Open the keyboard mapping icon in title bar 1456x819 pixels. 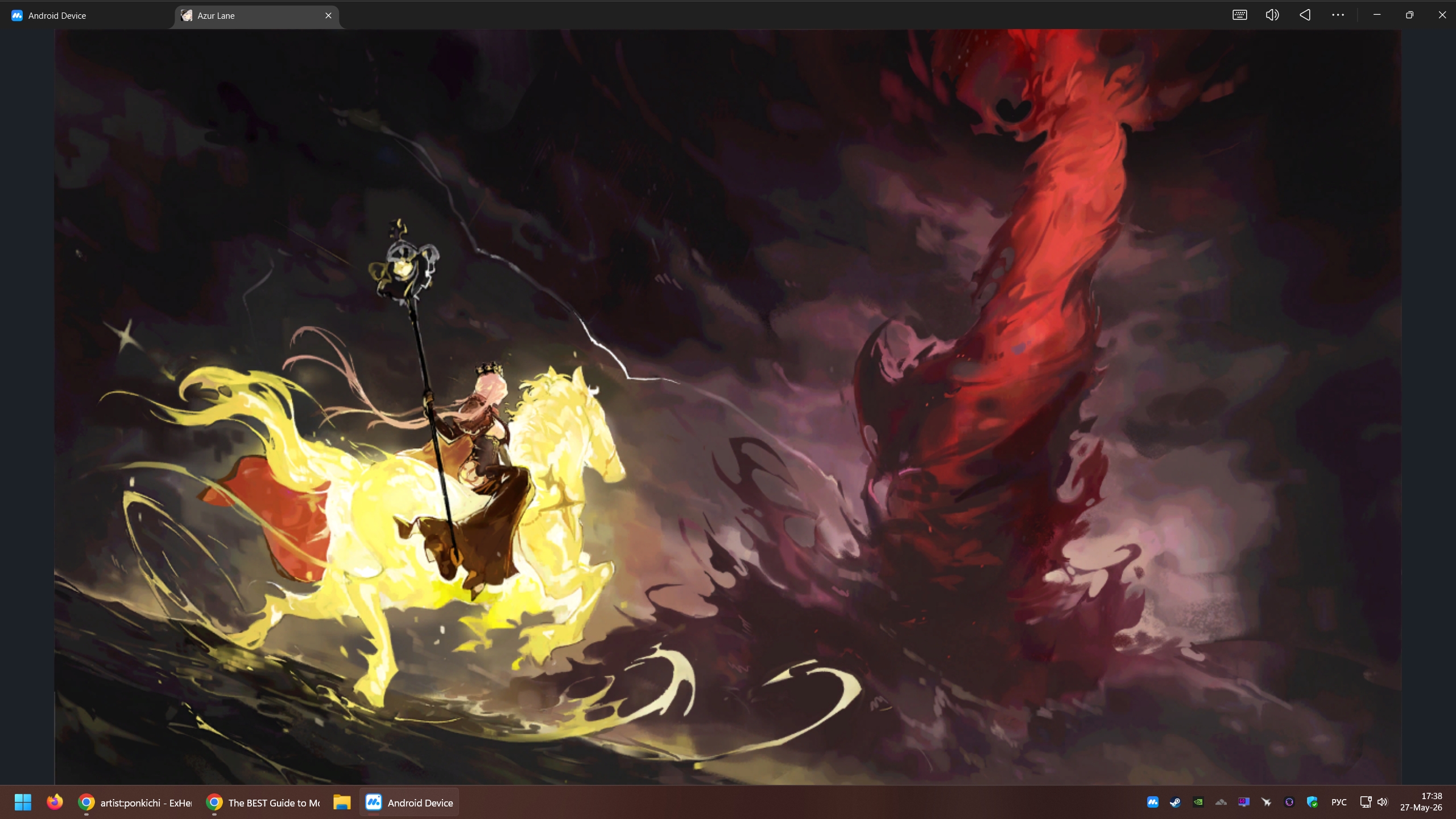[1240, 15]
